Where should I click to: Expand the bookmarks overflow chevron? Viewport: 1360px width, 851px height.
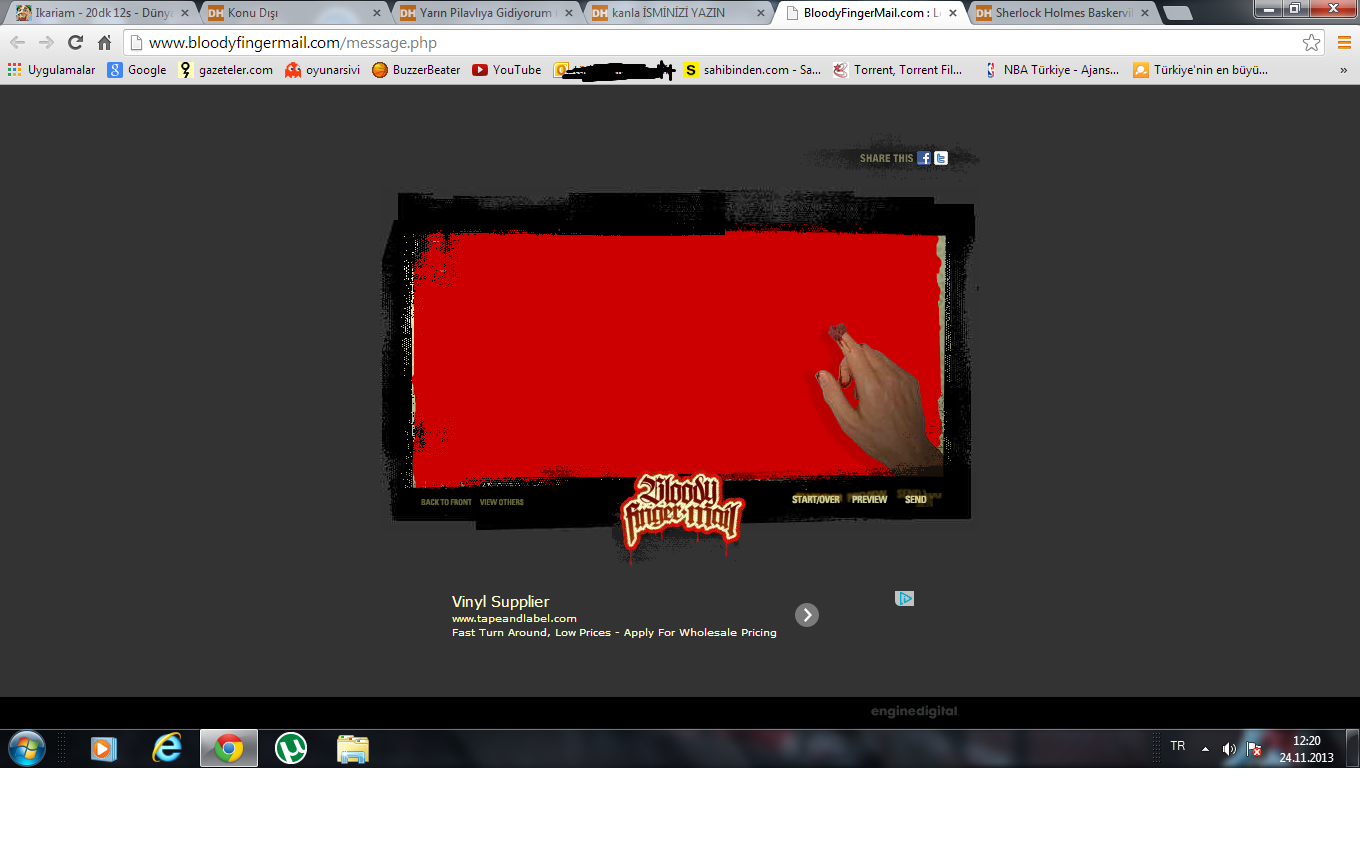coord(1343,70)
